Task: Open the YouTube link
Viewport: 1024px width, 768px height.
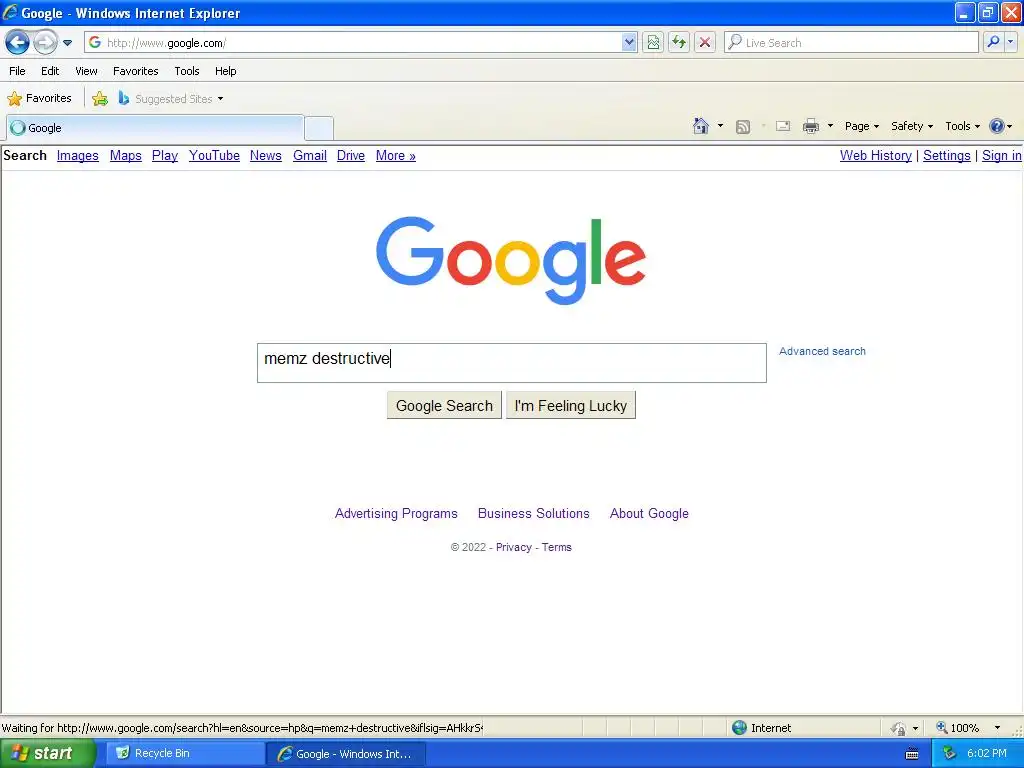Action: click(214, 155)
